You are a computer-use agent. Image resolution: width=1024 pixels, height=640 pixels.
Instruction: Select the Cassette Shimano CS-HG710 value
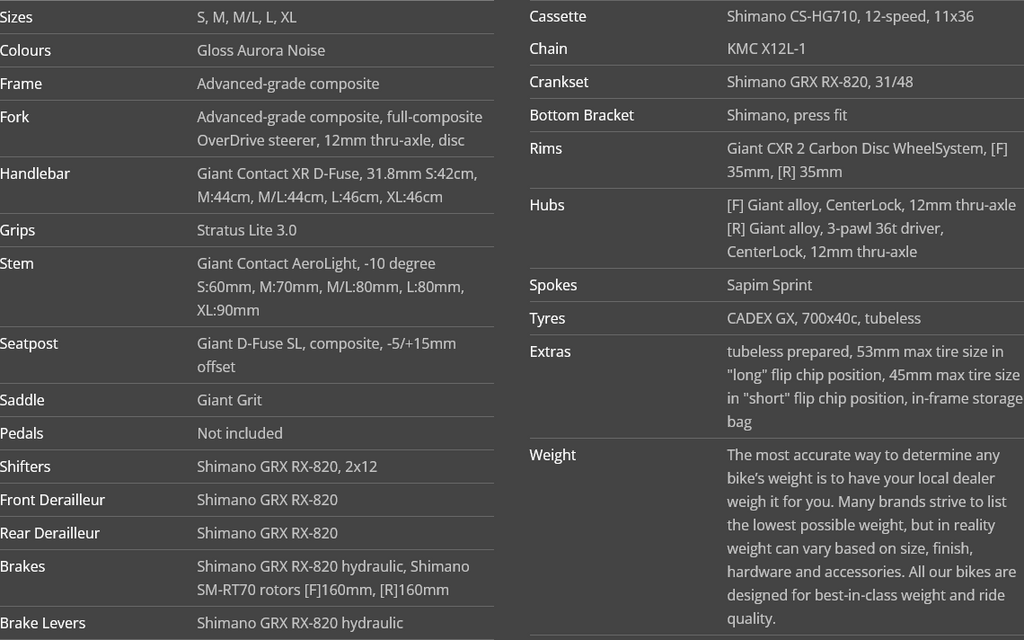tap(850, 16)
